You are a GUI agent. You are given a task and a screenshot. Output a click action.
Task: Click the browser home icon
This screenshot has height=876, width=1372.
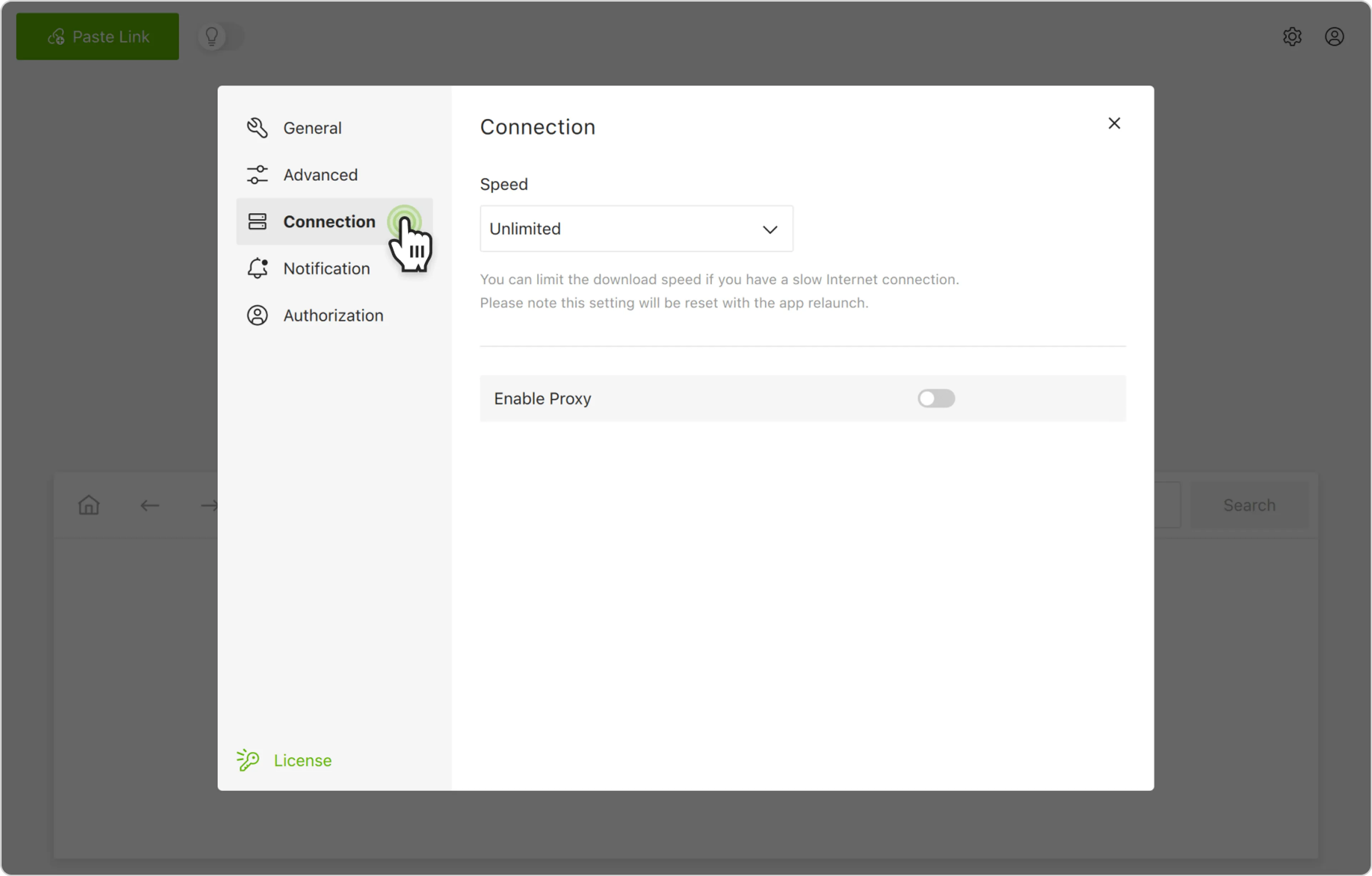pyautogui.click(x=89, y=505)
